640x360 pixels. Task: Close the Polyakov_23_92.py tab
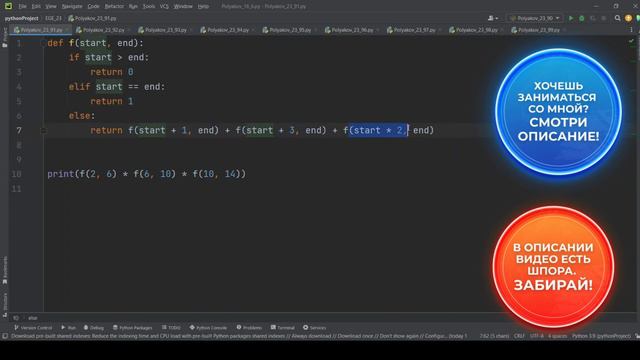point(129,30)
